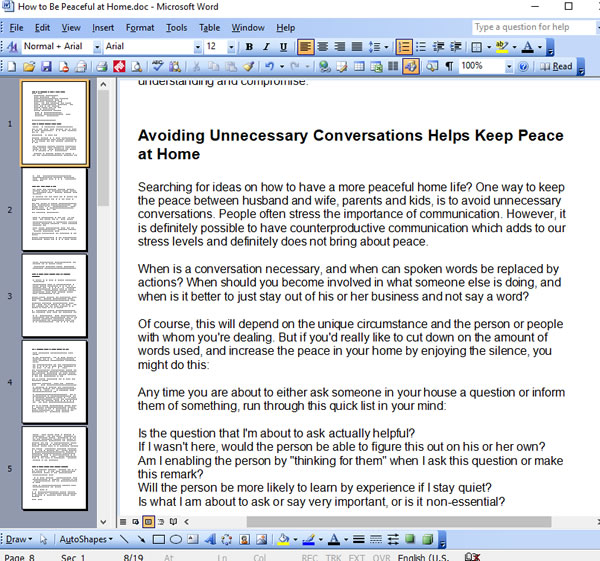The height and width of the screenshot is (561, 600).
Task: Select the Format Painter brush
Action: click(249, 67)
